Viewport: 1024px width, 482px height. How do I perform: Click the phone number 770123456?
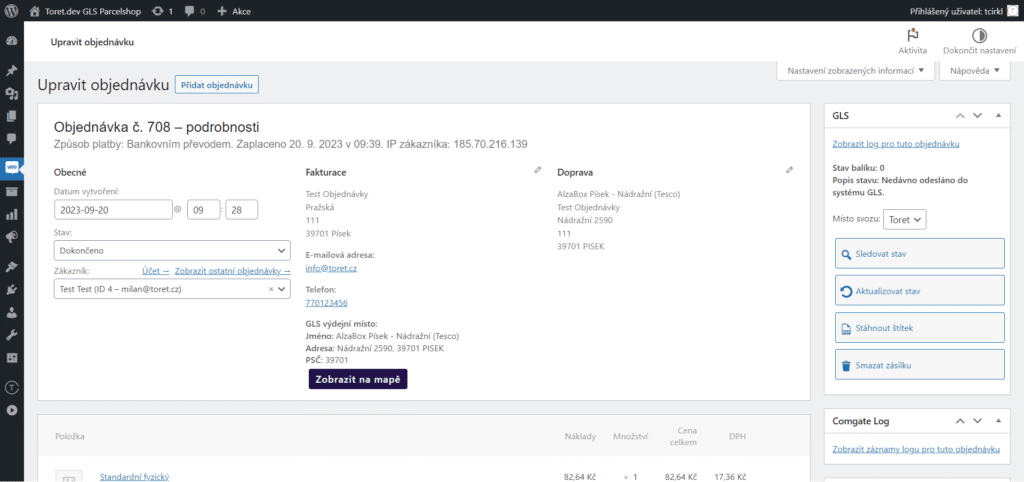[x=327, y=302]
